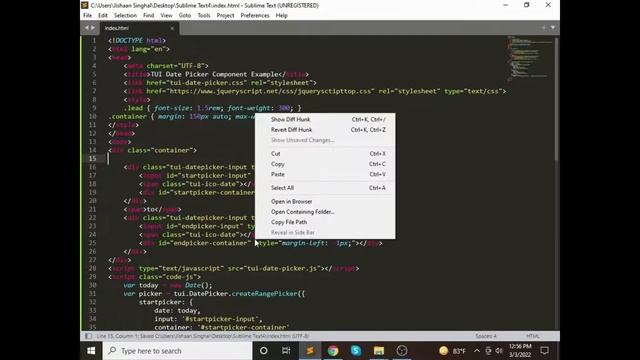
Task: Show hidden system tray icons
Action: [x=477, y=351]
